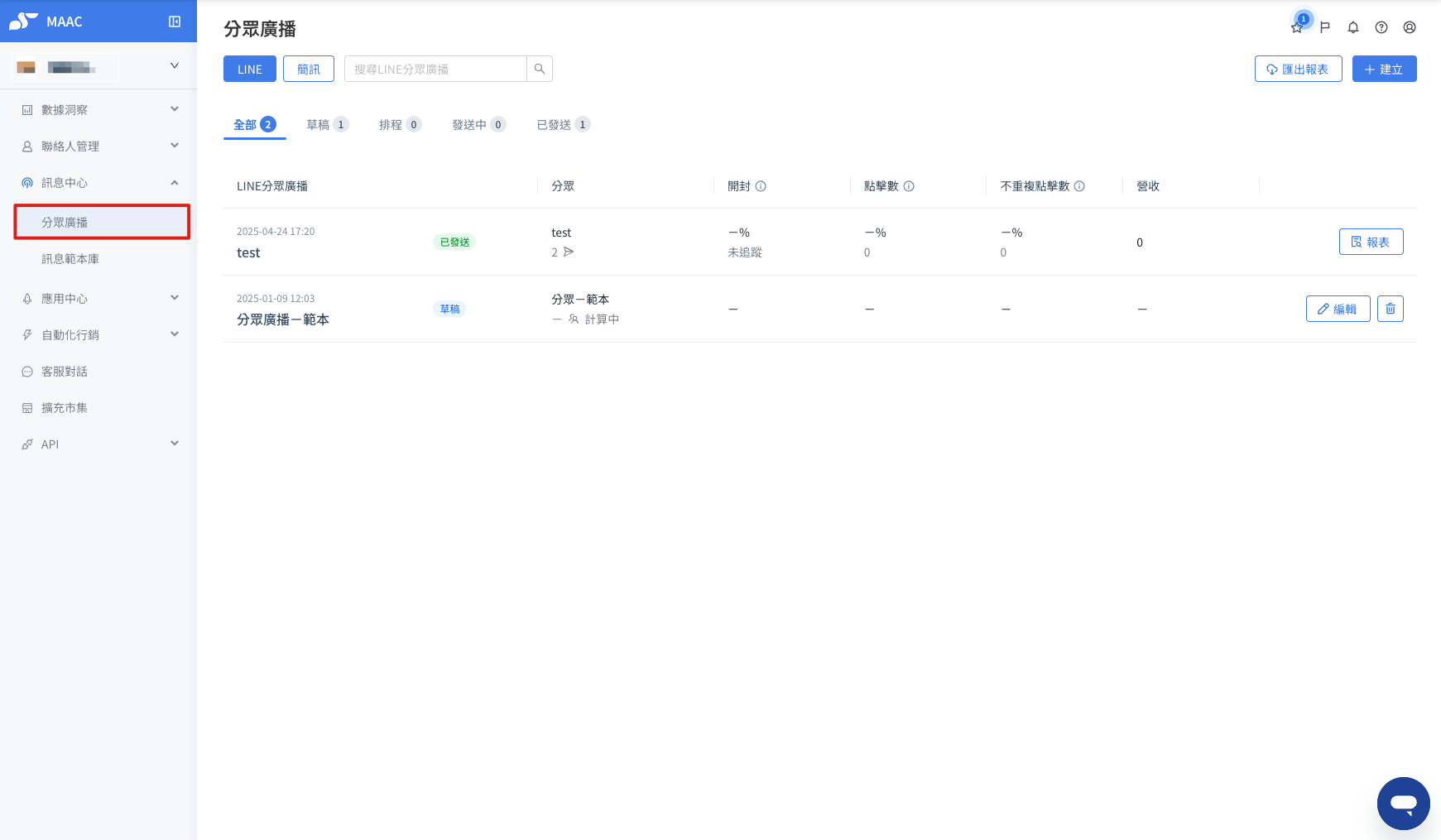Select the 全部 tab
1441x840 pixels.
click(x=255, y=125)
